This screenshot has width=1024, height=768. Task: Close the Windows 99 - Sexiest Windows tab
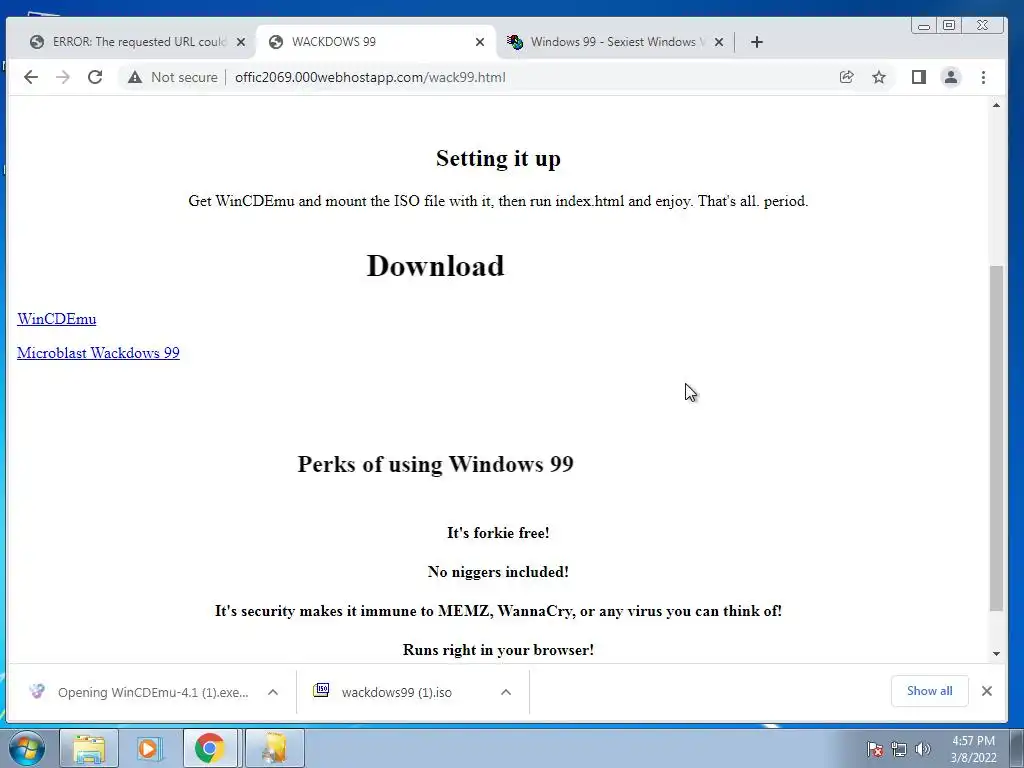(x=719, y=42)
